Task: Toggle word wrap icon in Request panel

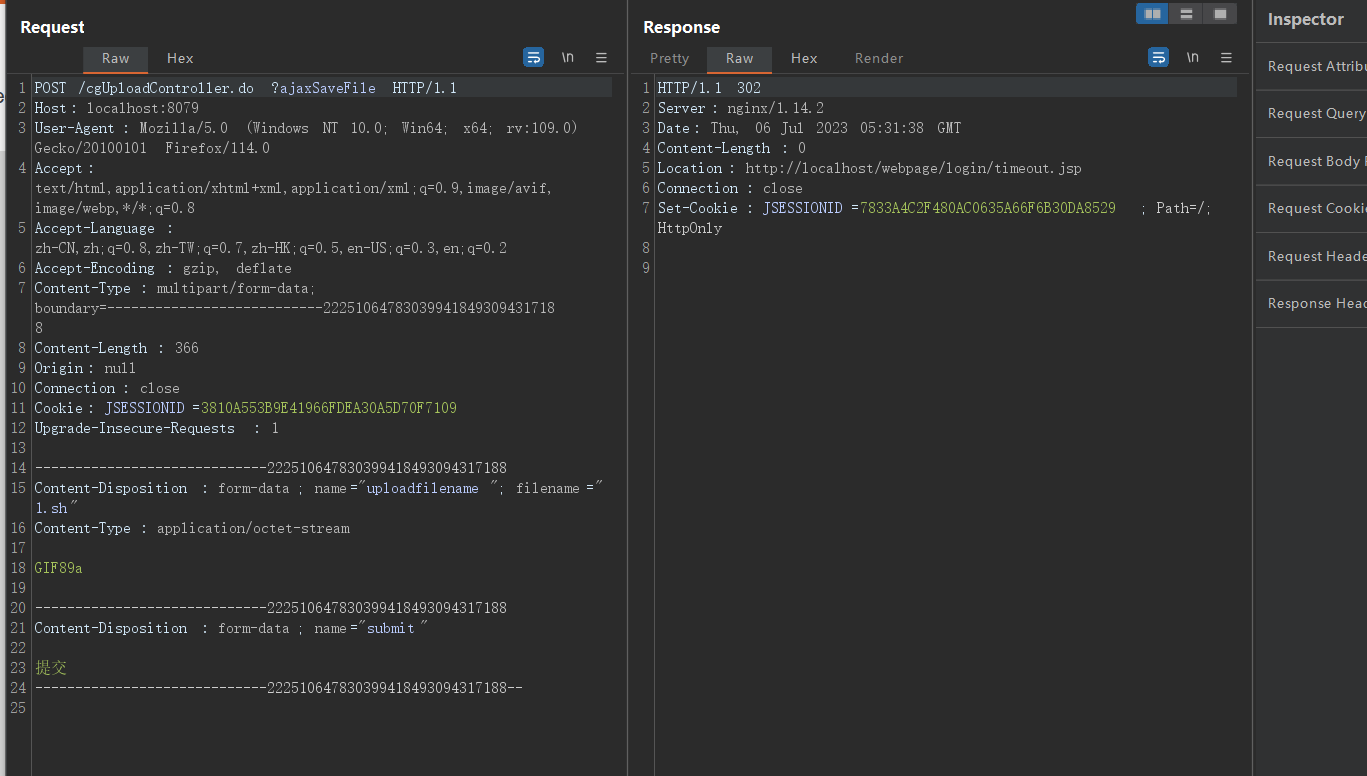Action: click(534, 58)
